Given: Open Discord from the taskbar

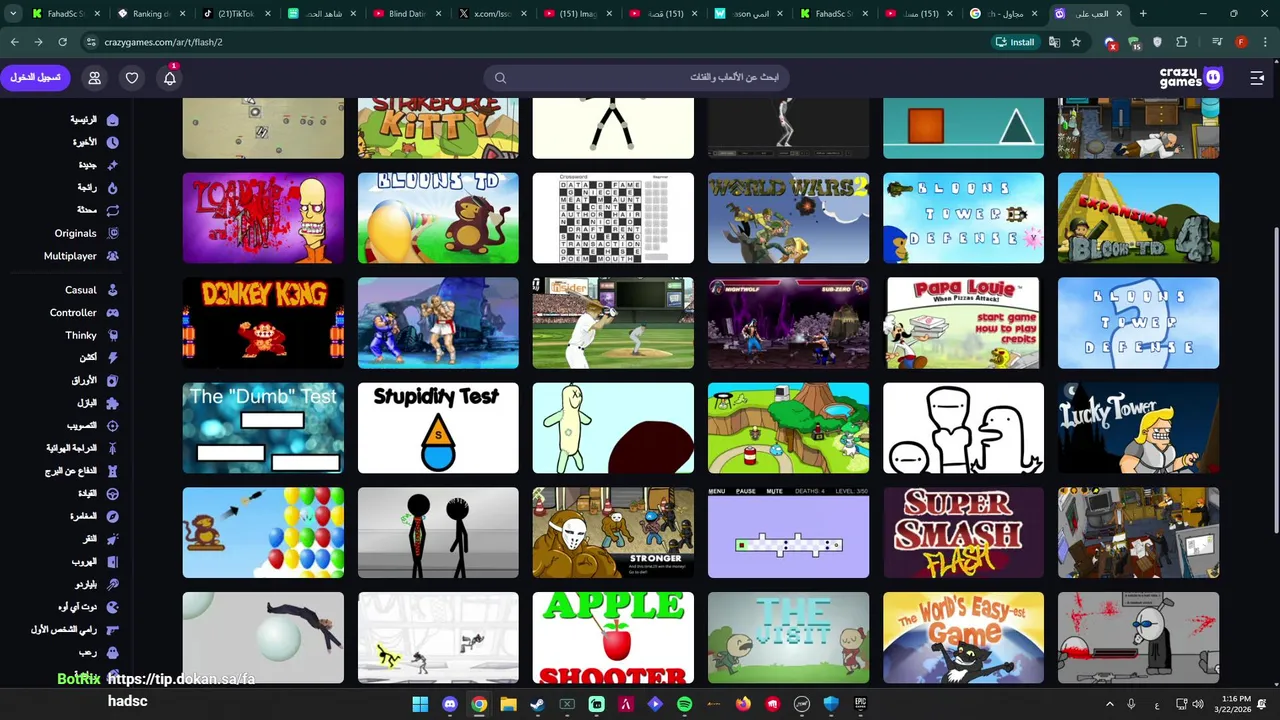Looking at the screenshot, I should tap(450, 704).
